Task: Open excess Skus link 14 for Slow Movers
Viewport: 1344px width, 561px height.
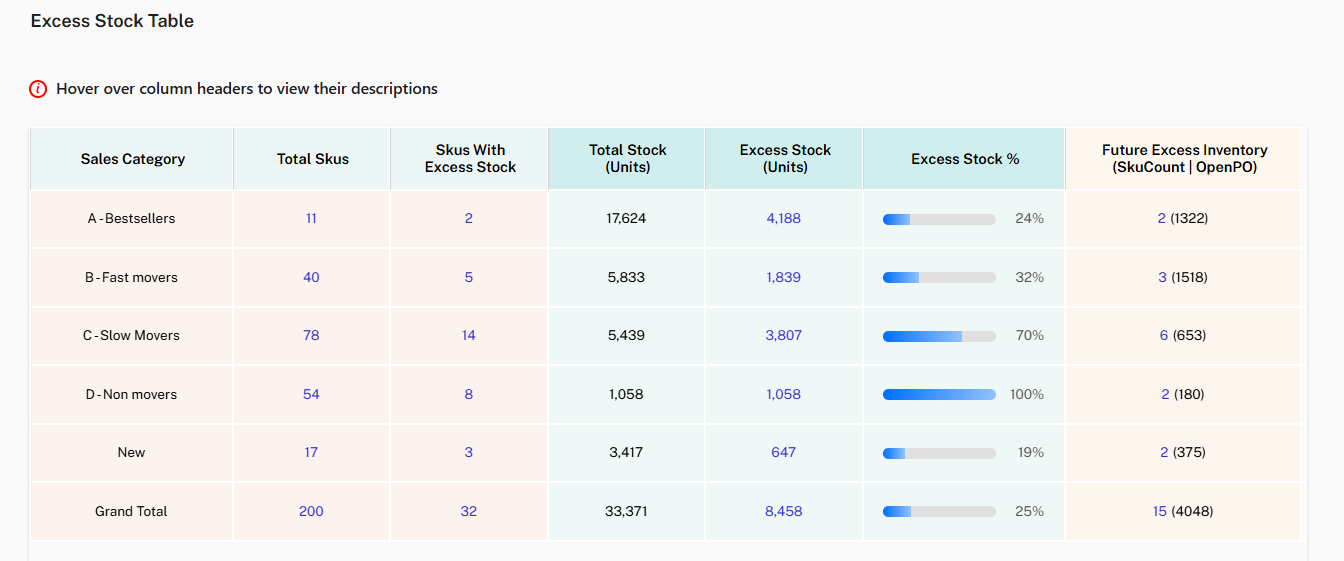Action: pyautogui.click(x=469, y=335)
